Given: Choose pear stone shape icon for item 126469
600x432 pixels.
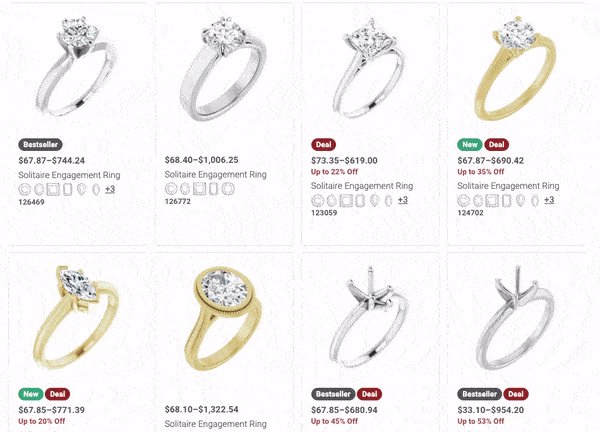Looking at the screenshot, I should click(81, 189).
